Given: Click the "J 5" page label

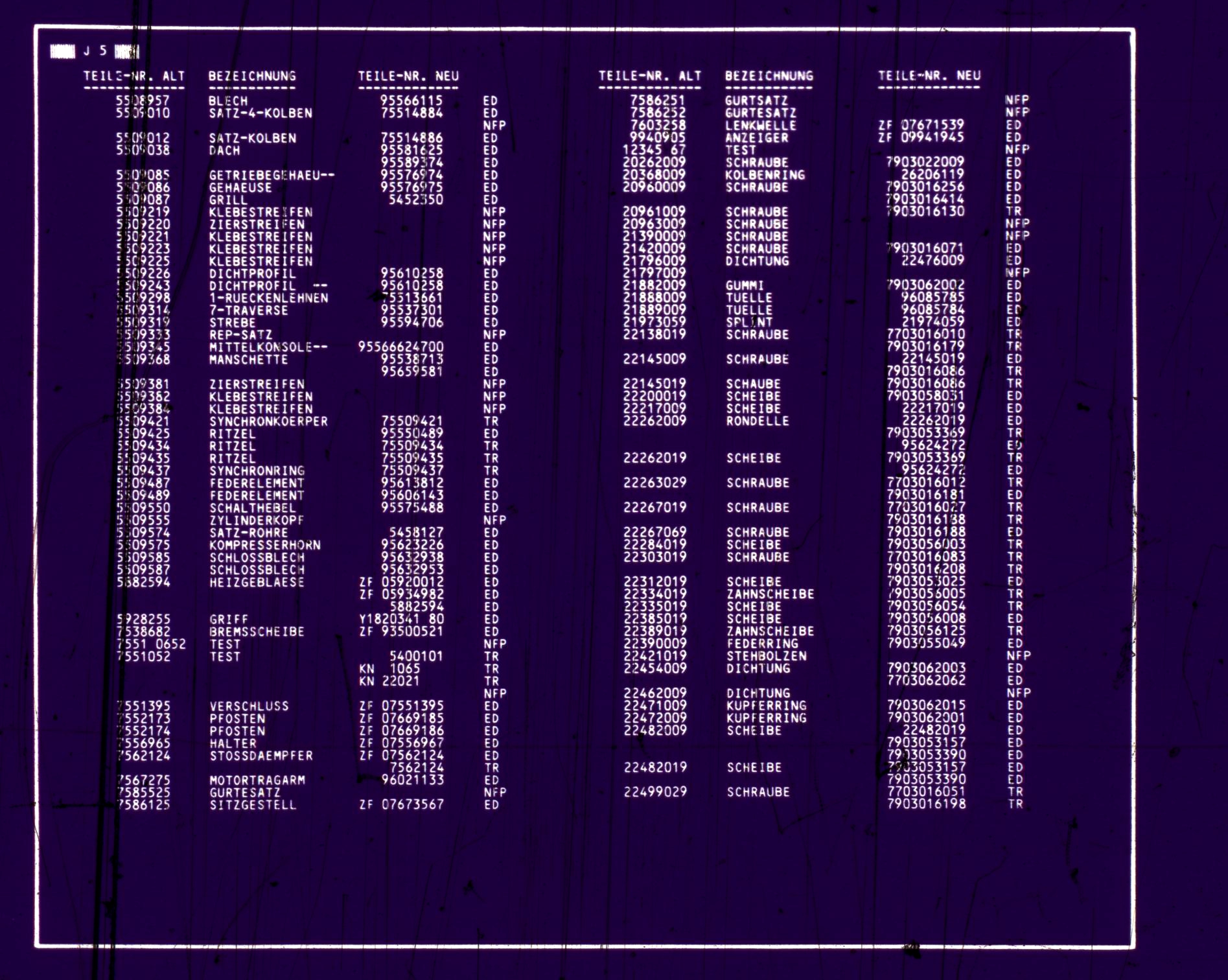Looking at the screenshot, I should (95, 51).
